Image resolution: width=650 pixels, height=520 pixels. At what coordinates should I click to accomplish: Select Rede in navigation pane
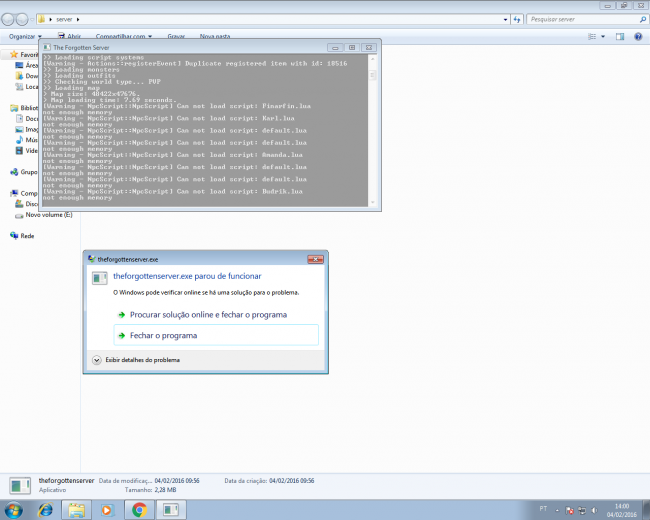pyautogui.click(x=22, y=236)
